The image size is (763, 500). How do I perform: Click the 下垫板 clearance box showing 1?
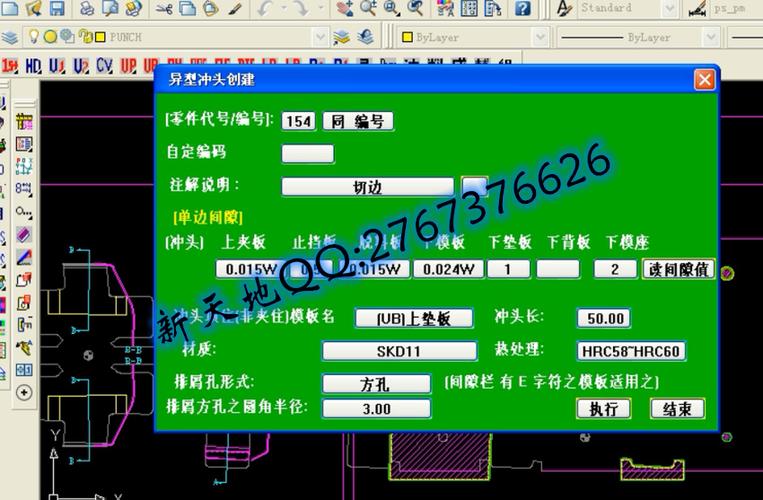(508, 269)
